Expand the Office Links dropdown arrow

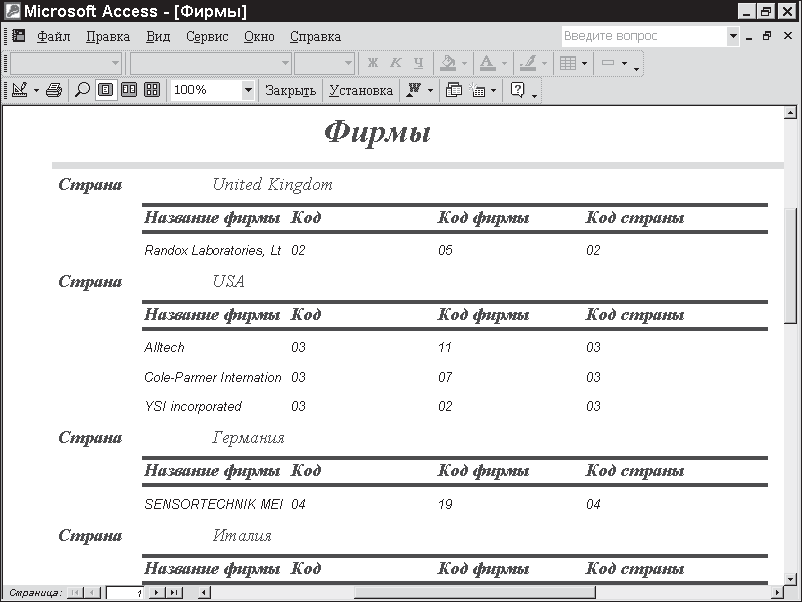point(431,90)
